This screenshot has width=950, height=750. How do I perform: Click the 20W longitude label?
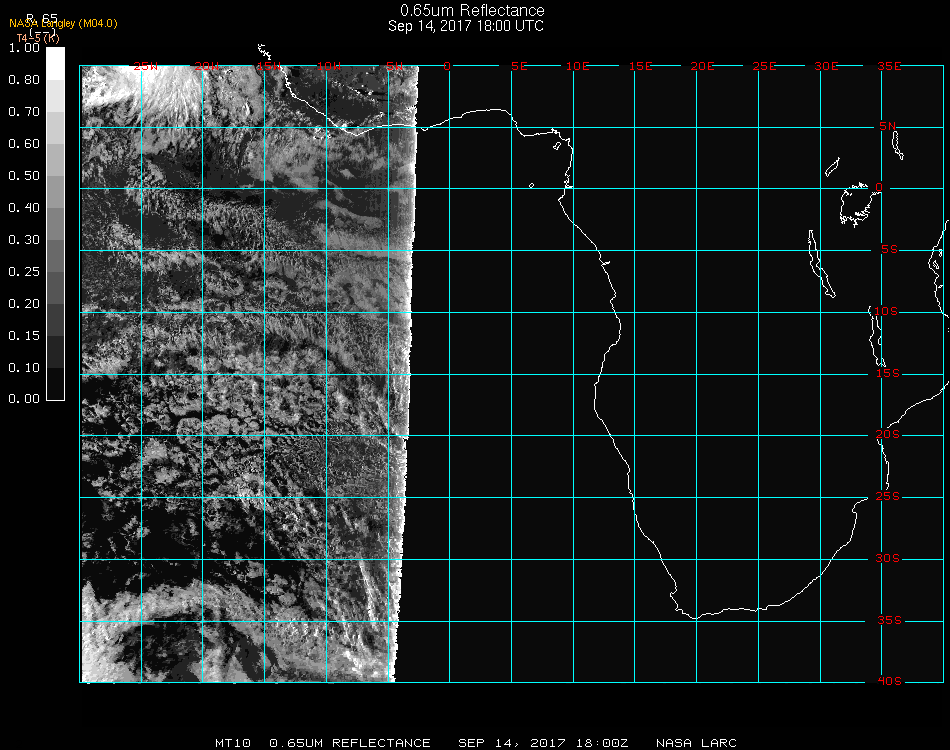(207, 66)
